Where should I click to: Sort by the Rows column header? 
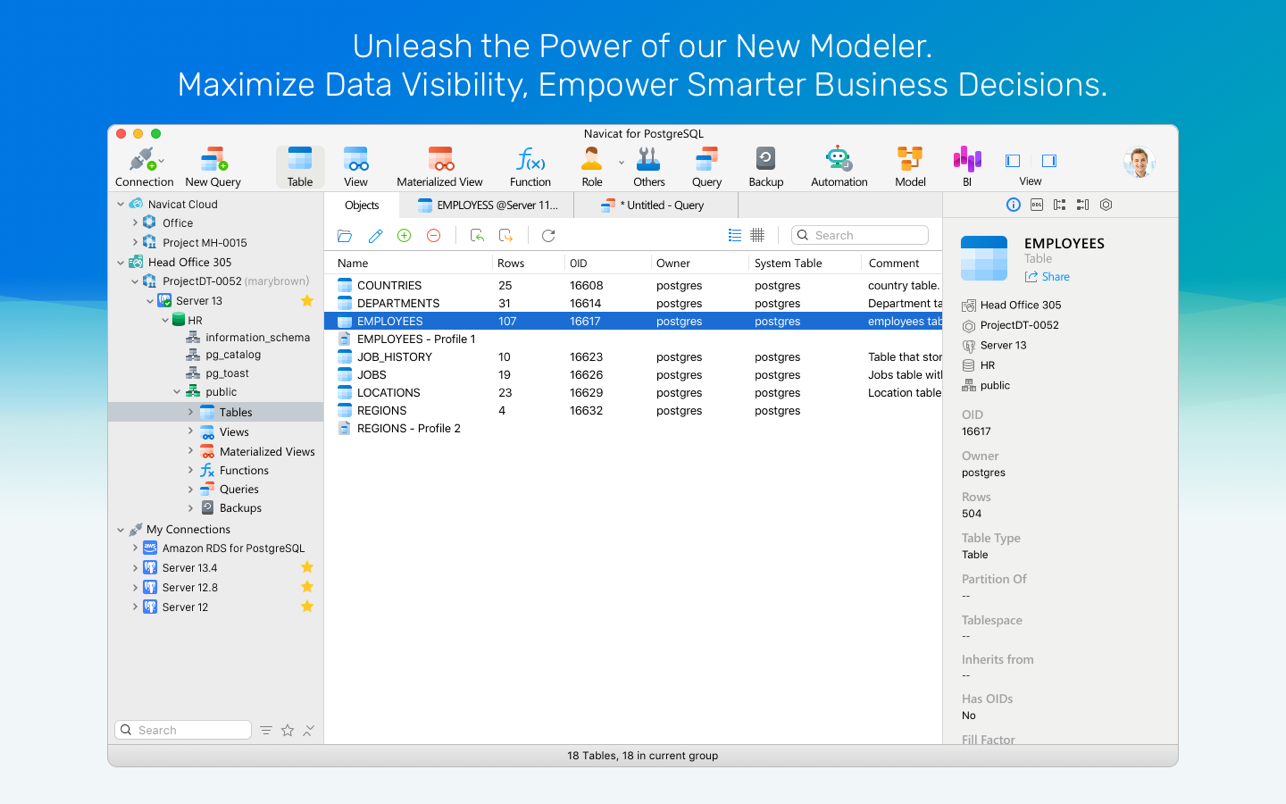527,263
